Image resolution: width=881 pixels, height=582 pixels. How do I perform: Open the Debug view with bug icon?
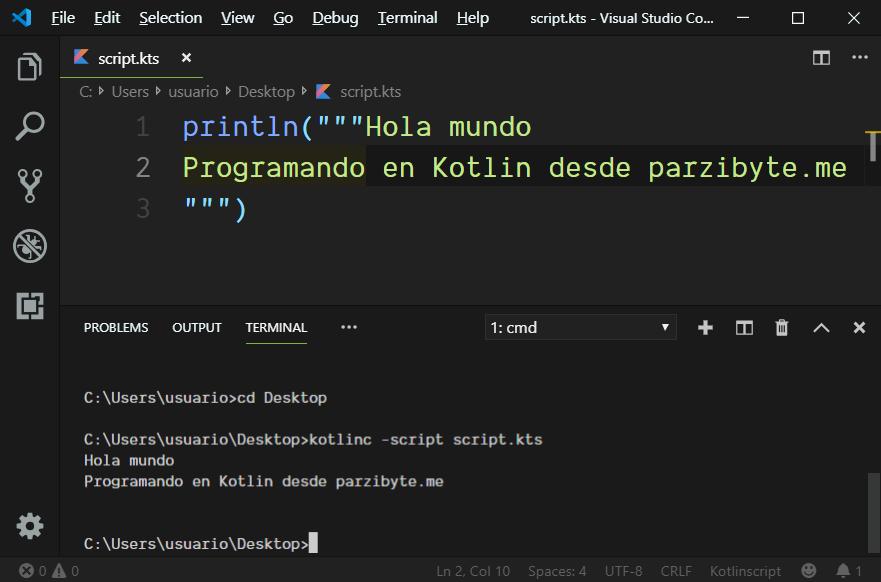30,246
